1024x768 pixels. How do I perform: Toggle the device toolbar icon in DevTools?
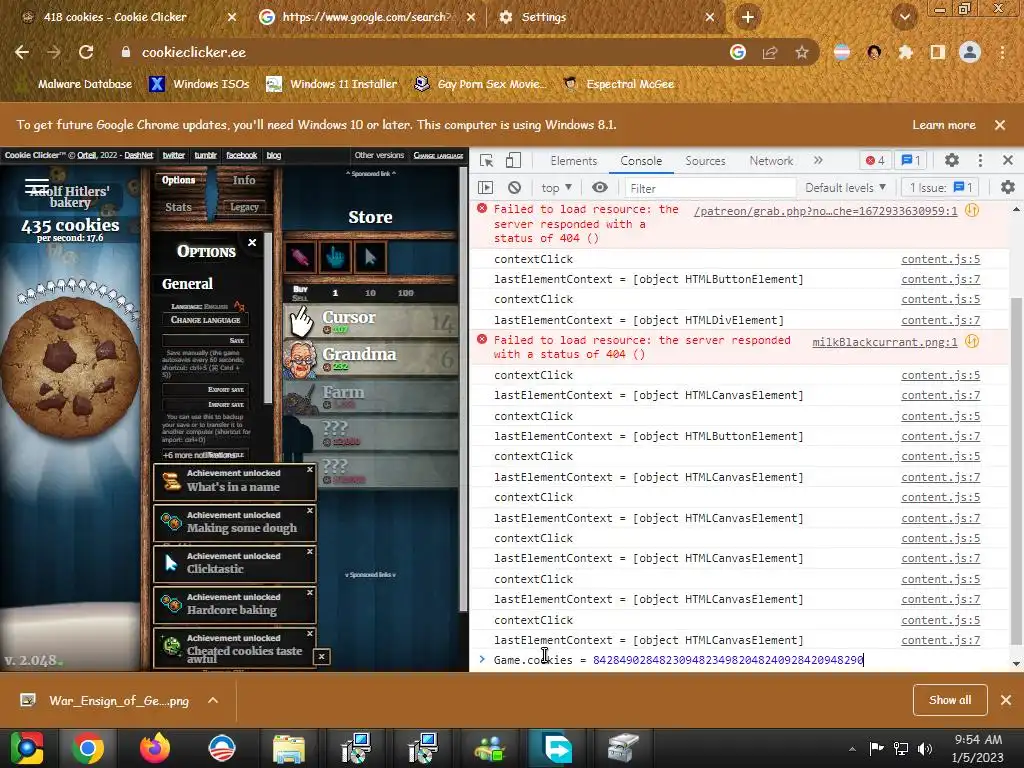[x=513, y=161]
